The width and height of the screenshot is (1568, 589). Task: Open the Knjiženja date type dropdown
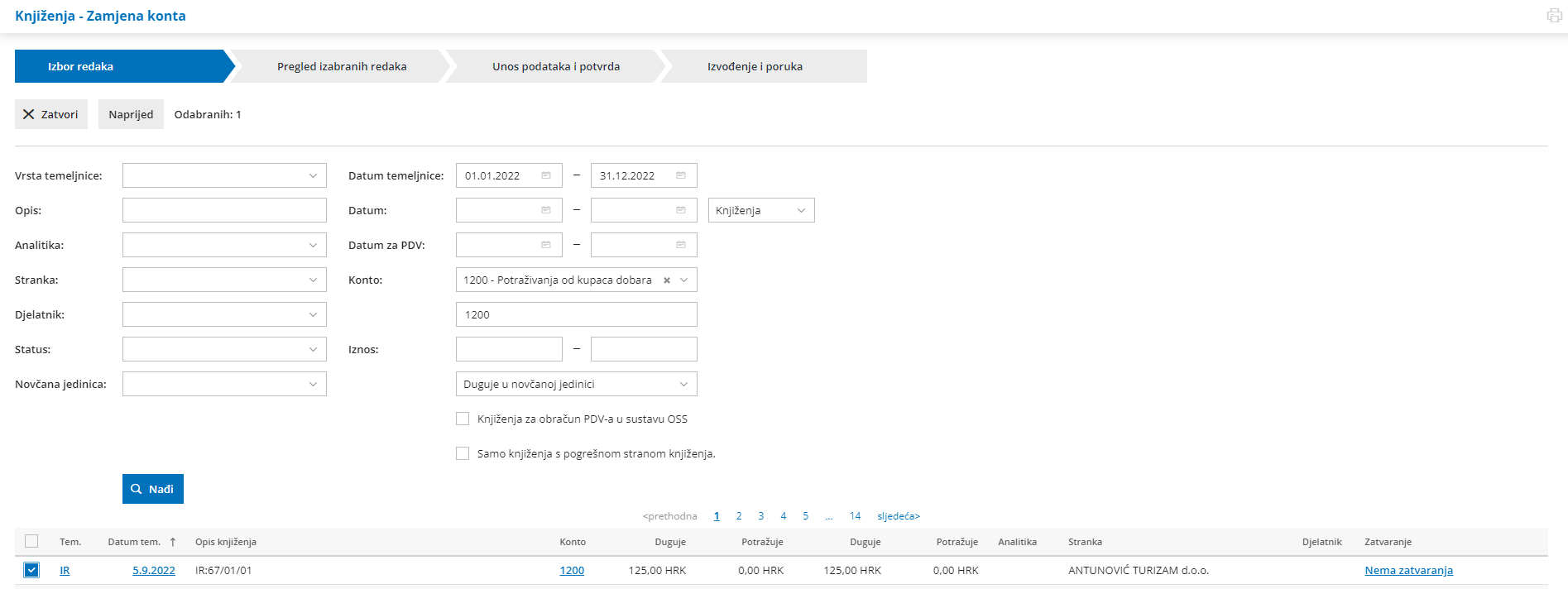[x=761, y=210]
